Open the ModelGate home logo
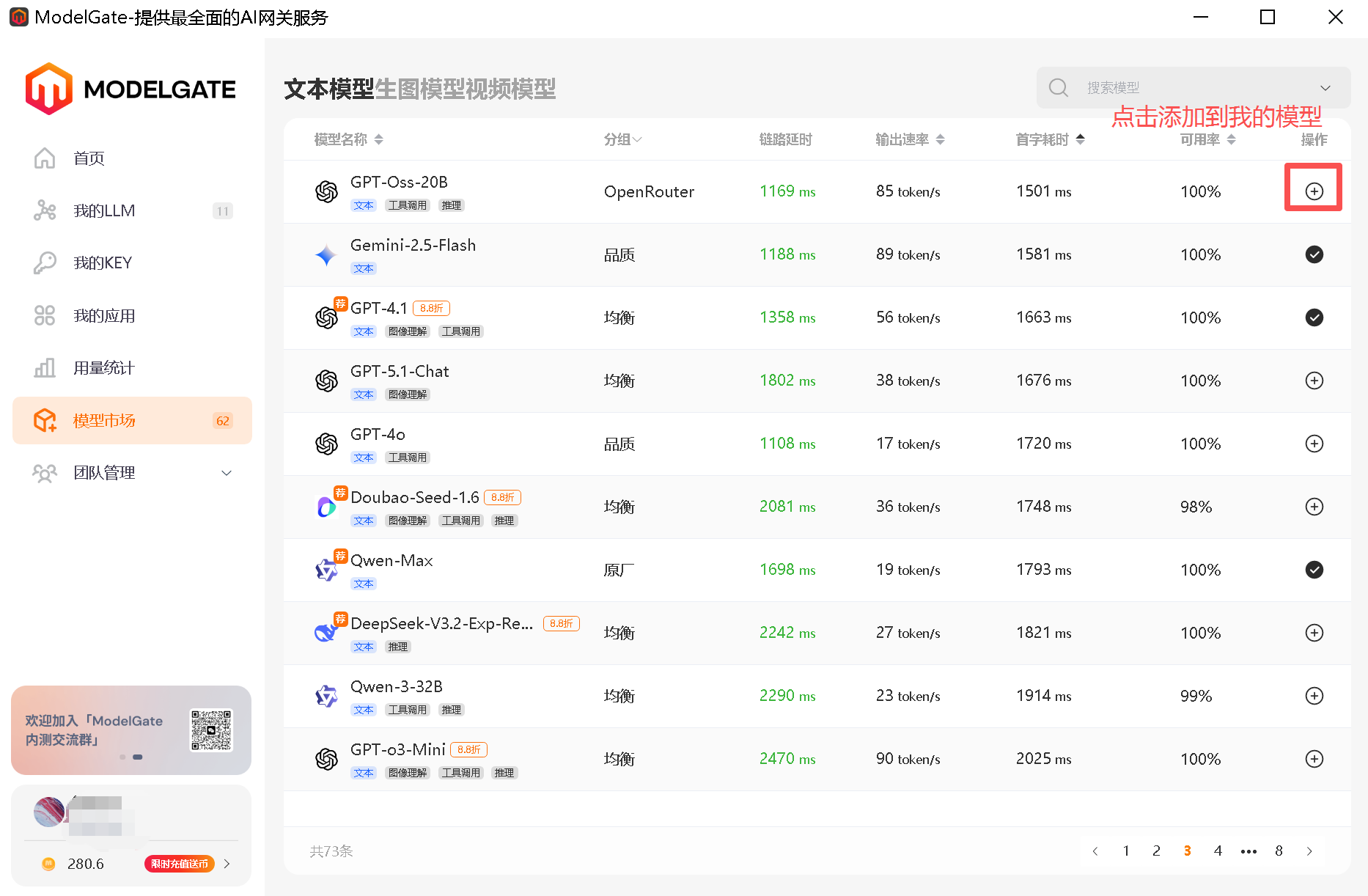1368x896 pixels. 130,88
